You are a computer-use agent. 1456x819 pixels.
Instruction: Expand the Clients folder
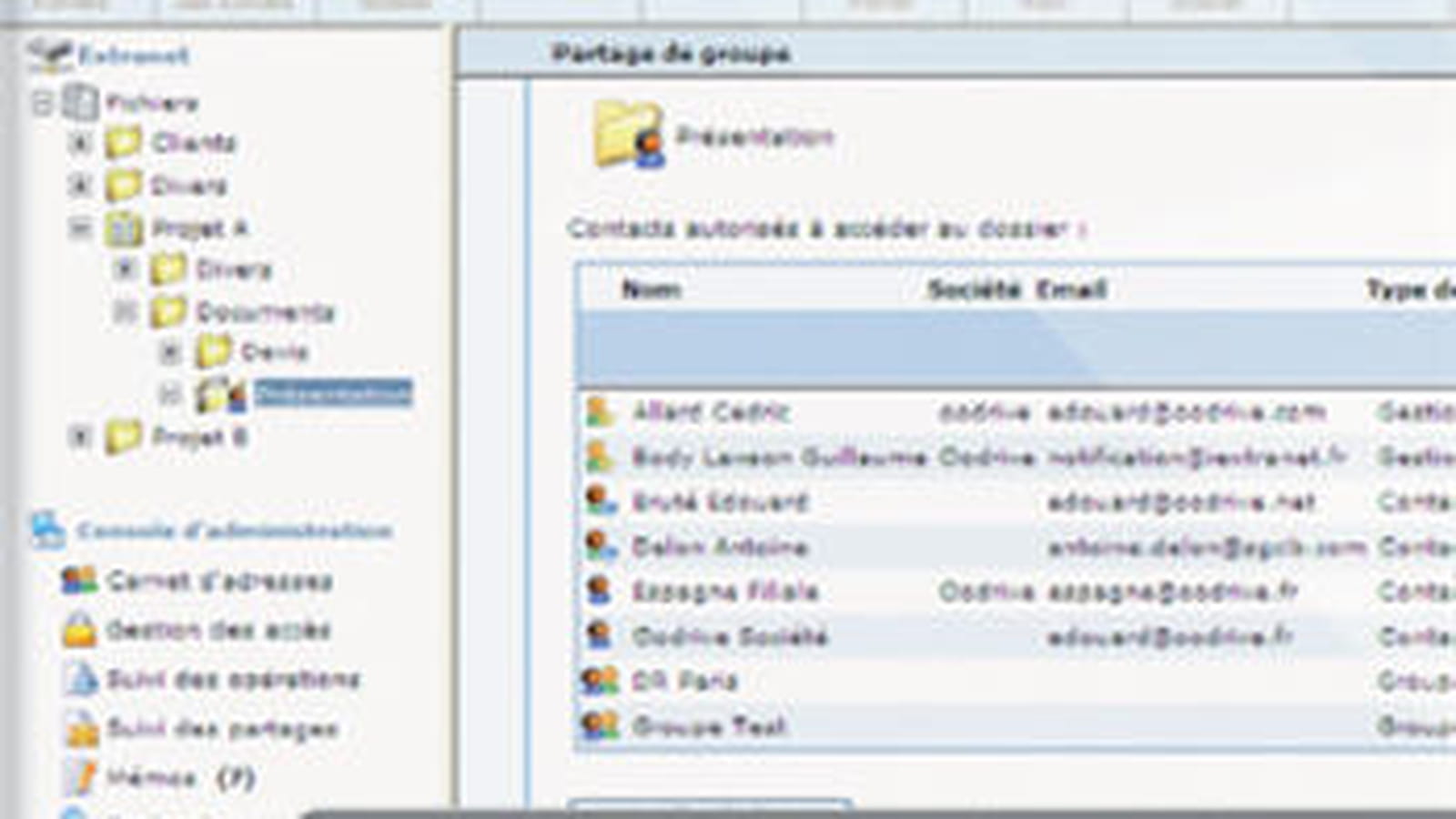(80, 143)
